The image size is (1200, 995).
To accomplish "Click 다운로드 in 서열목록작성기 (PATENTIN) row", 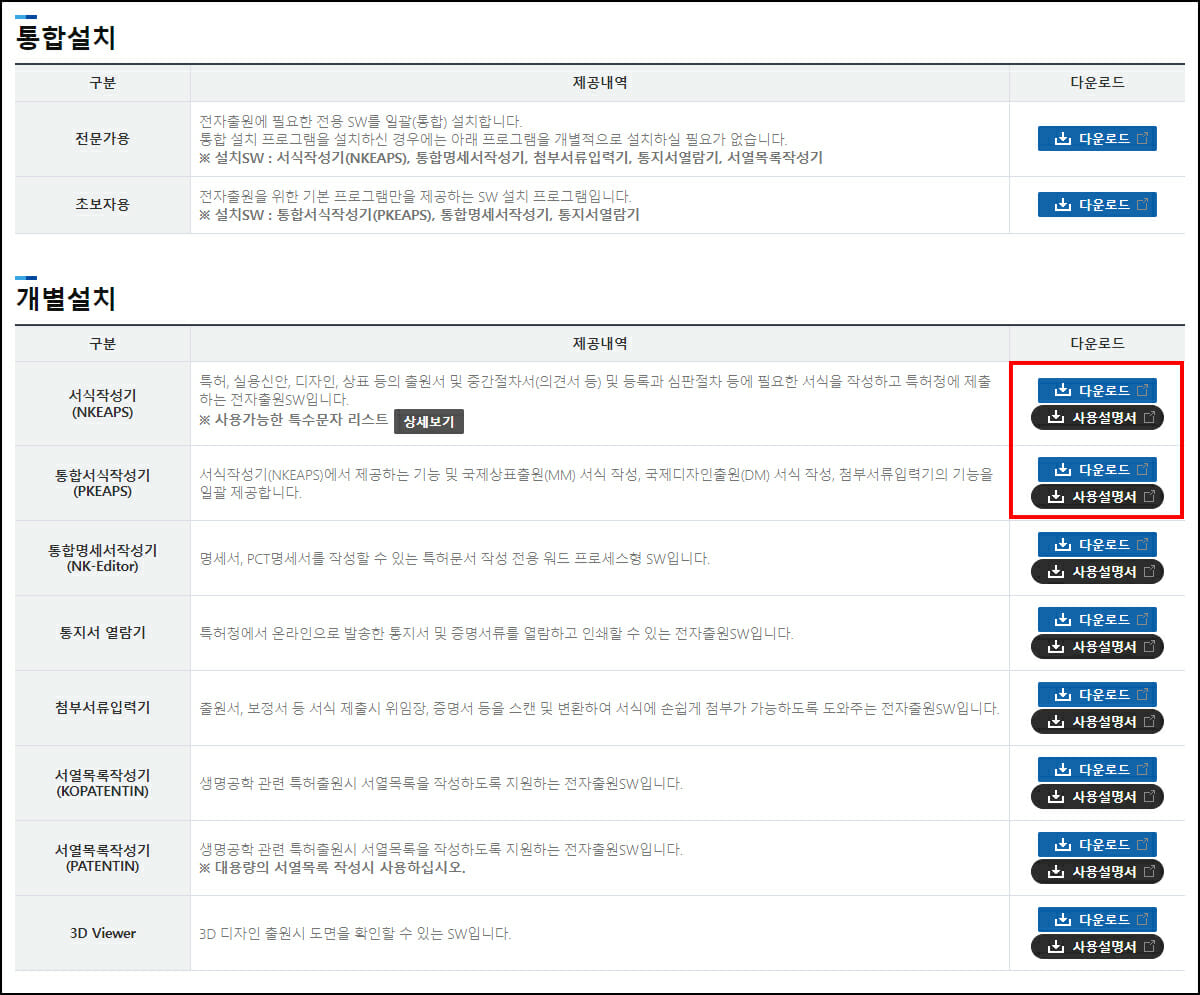I will (x=1097, y=844).
